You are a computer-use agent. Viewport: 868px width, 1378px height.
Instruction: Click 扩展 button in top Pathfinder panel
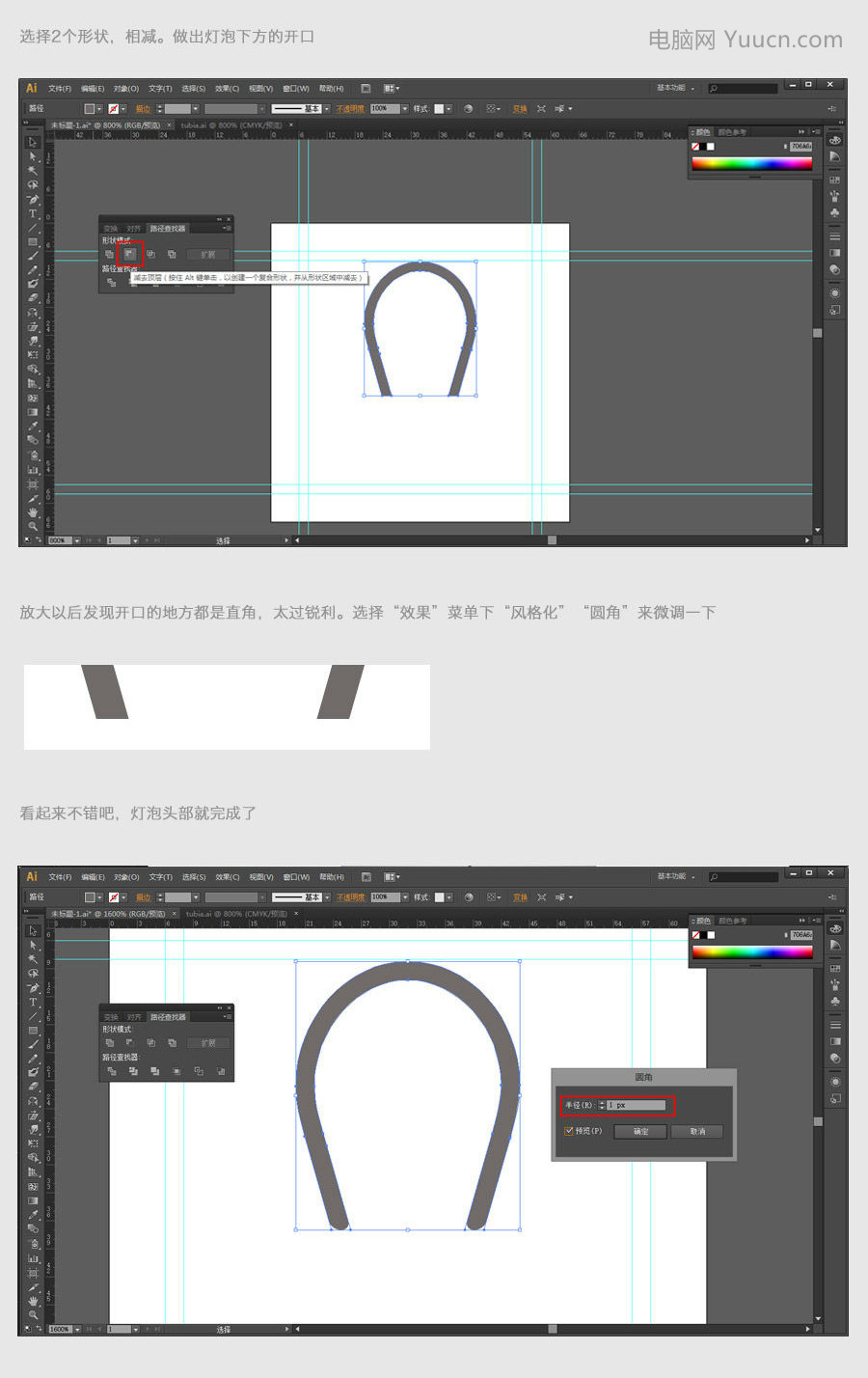(x=208, y=255)
